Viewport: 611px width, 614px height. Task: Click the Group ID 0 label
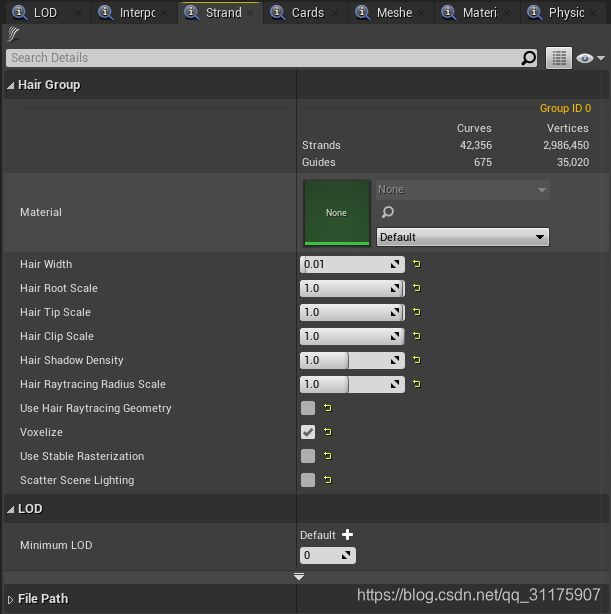tap(566, 108)
